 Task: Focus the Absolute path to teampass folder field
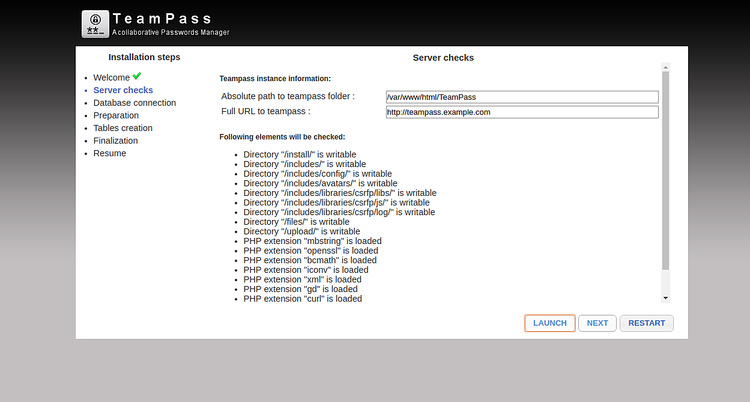tap(521, 97)
